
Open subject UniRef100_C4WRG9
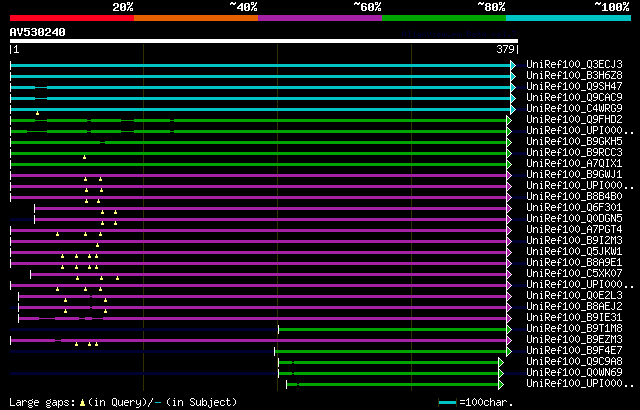tap(574, 109)
